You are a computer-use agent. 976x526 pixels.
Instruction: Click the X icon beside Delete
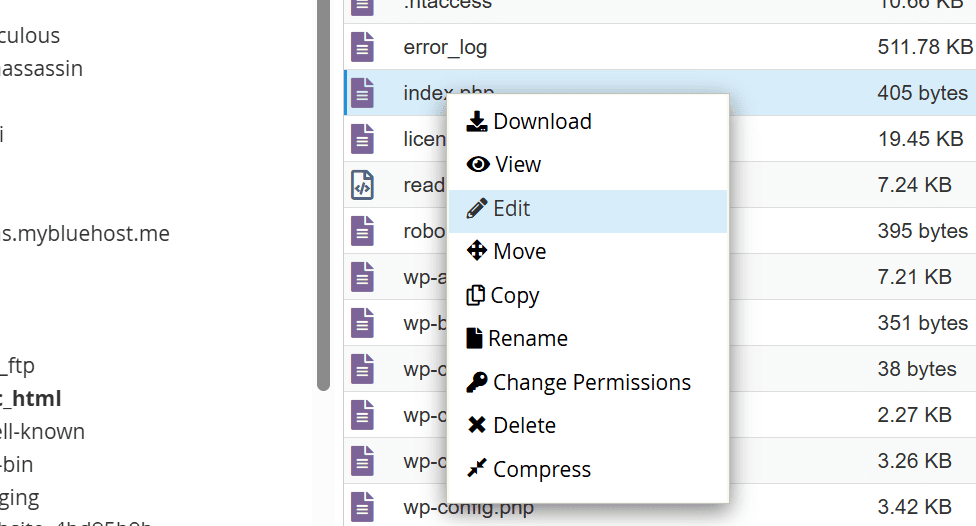point(477,425)
